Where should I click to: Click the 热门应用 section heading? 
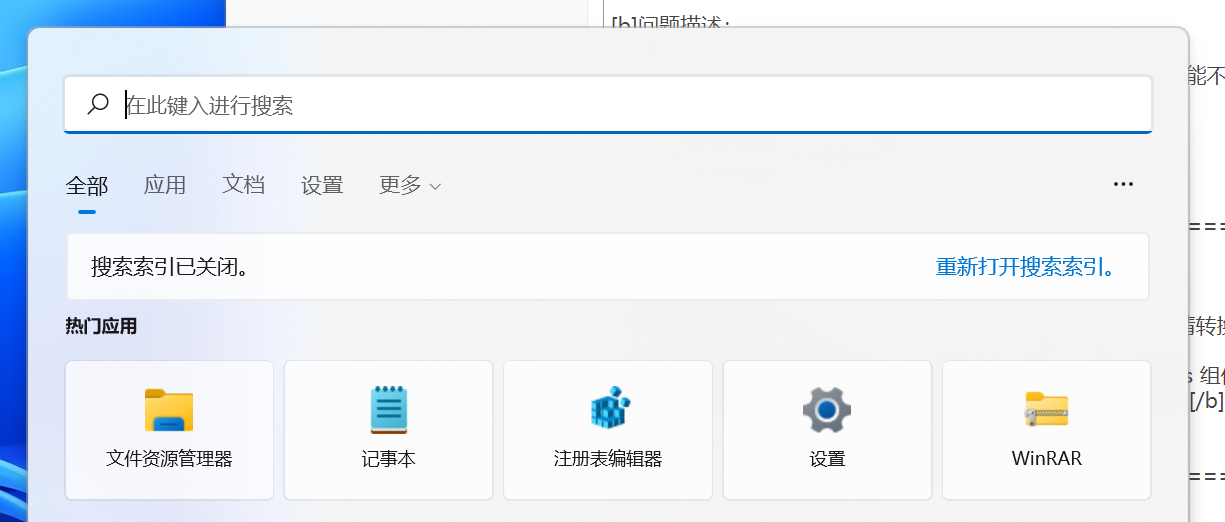pos(101,326)
